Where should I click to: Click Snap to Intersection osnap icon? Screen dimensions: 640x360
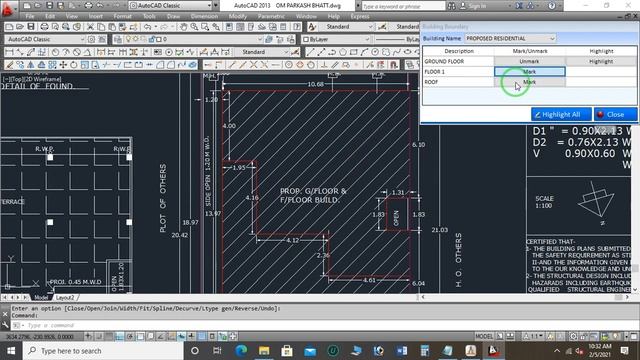click(253, 65)
